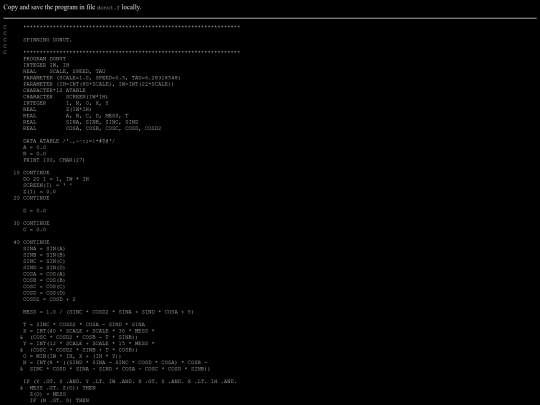Click the PARAMETER line defining IW=INT(80*SCALE)
This screenshot has width=540, height=405.
click(x=98, y=84)
